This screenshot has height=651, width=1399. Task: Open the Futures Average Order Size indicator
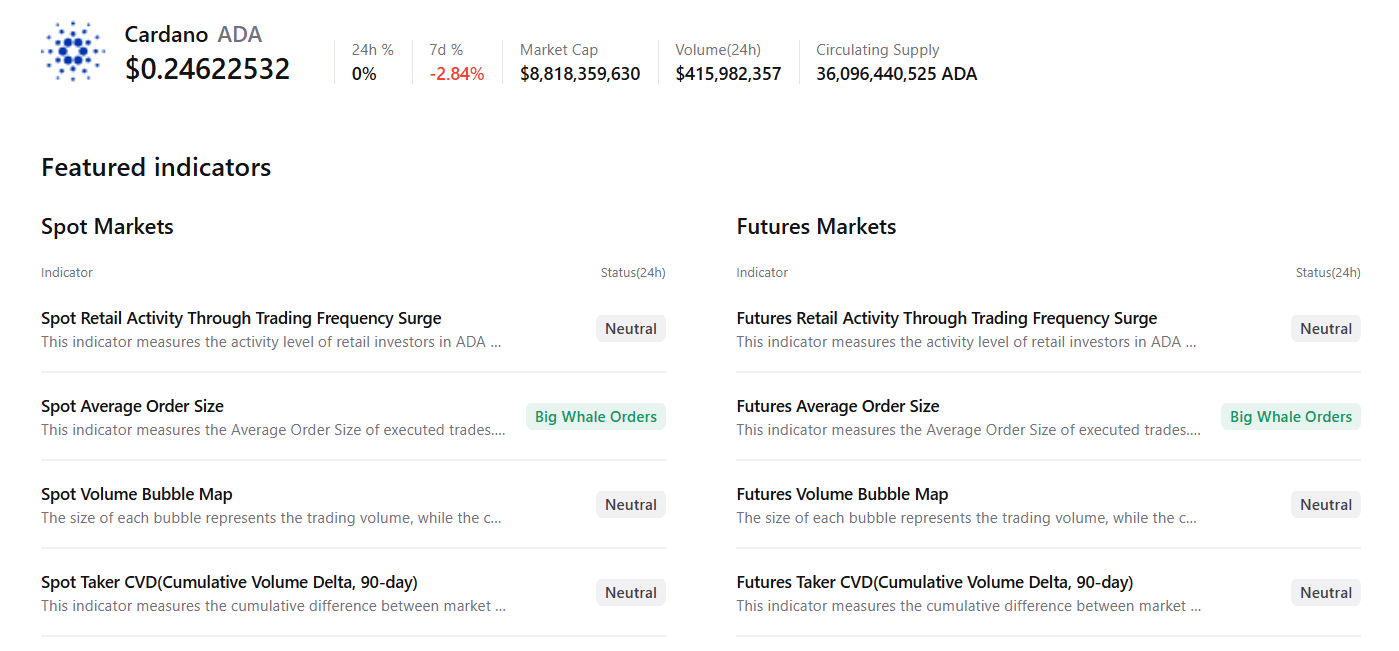pyautogui.click(x=838, y=407)
